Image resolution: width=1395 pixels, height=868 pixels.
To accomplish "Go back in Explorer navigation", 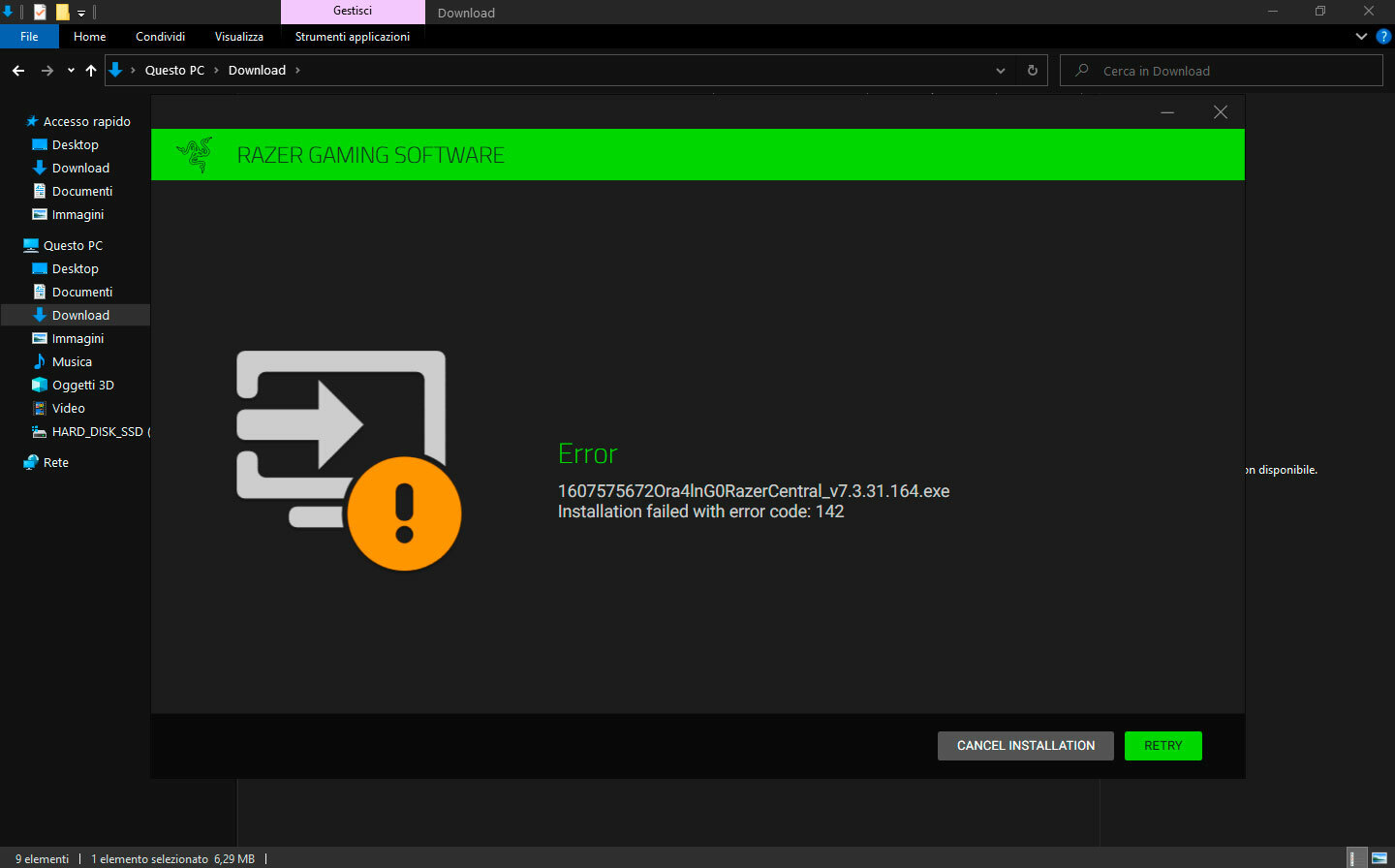I will 18,71.
